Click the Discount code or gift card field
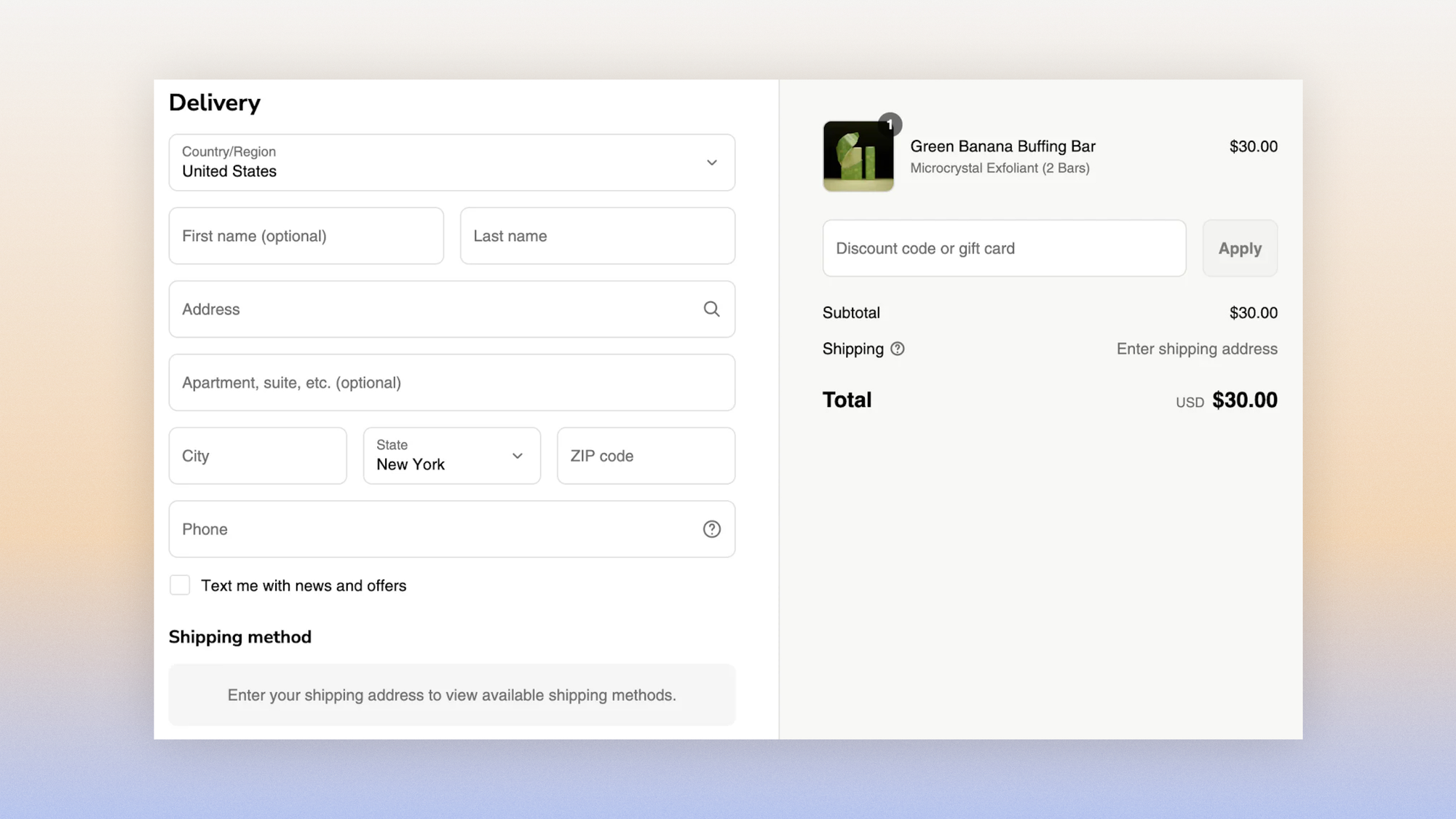 (x=1005, y=248)
